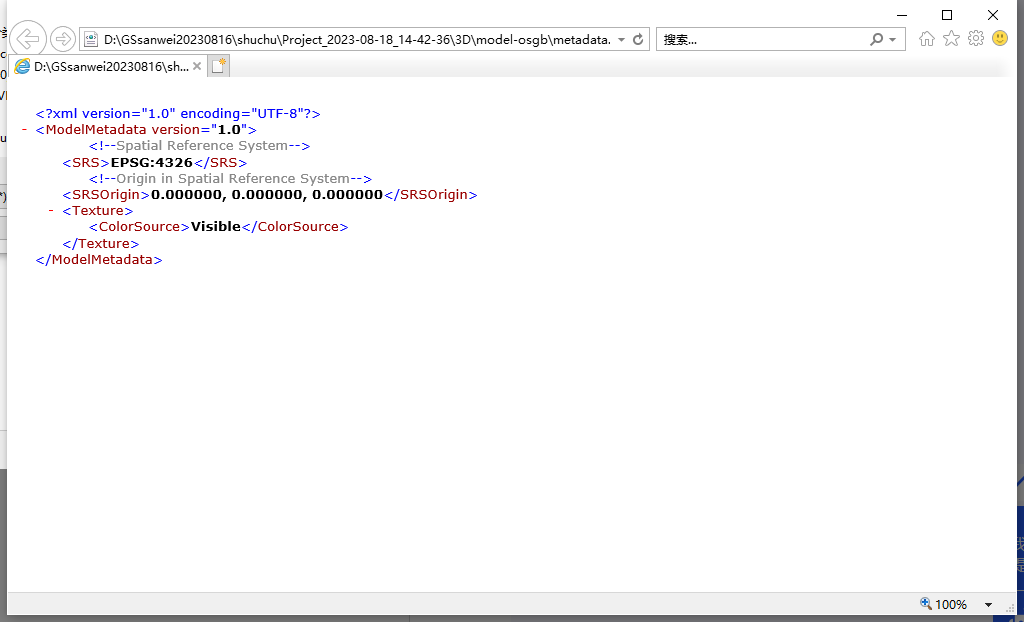Open the zoom level dropdown arrow
The image size is (1024, 622).
(x=988, y=605)
